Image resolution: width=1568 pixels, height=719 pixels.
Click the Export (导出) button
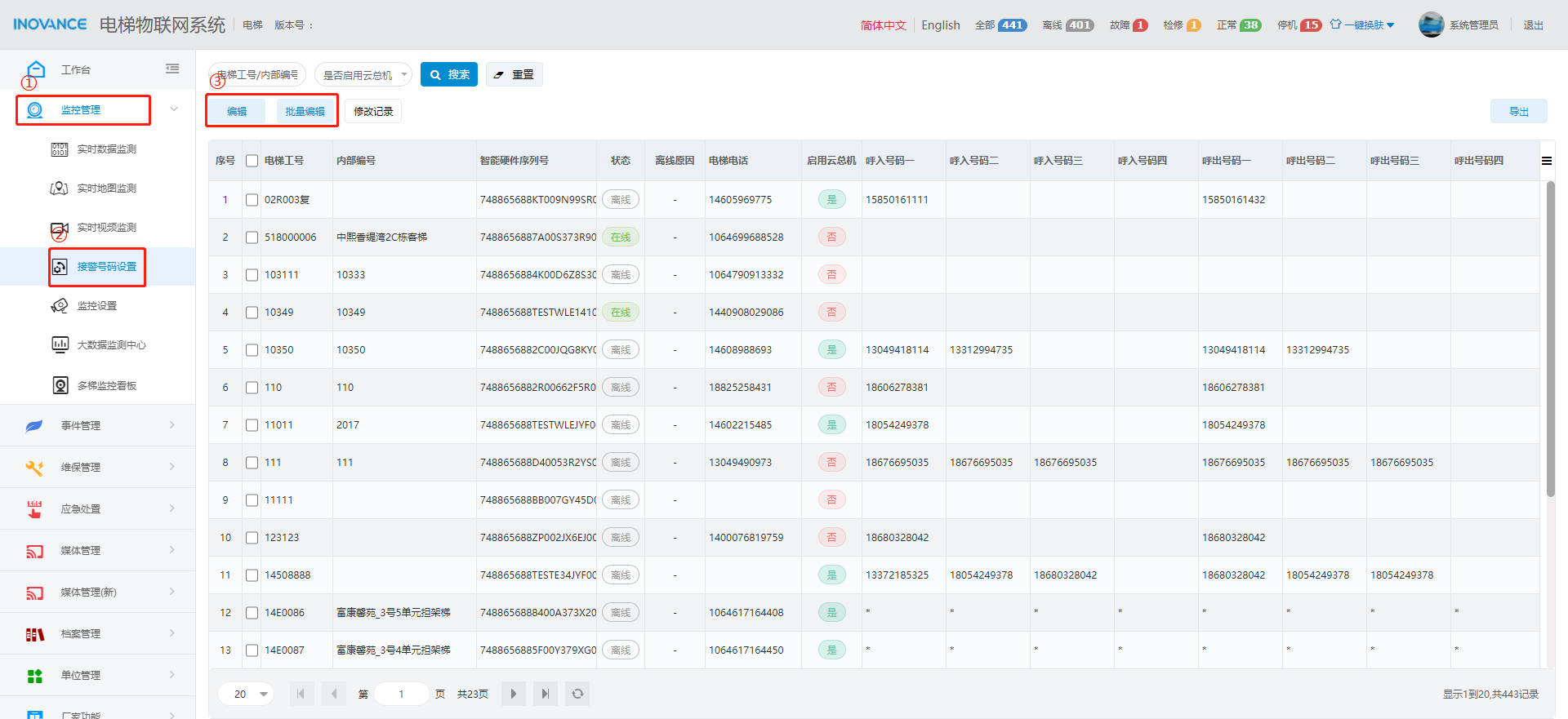click(x=1518, y=112)
